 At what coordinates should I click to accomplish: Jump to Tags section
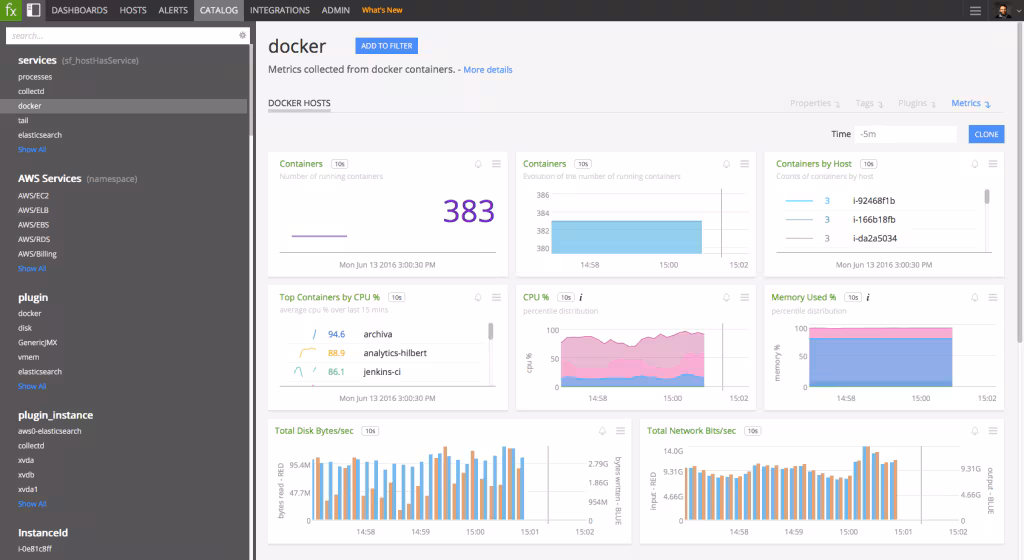click(x=869, y=103)
